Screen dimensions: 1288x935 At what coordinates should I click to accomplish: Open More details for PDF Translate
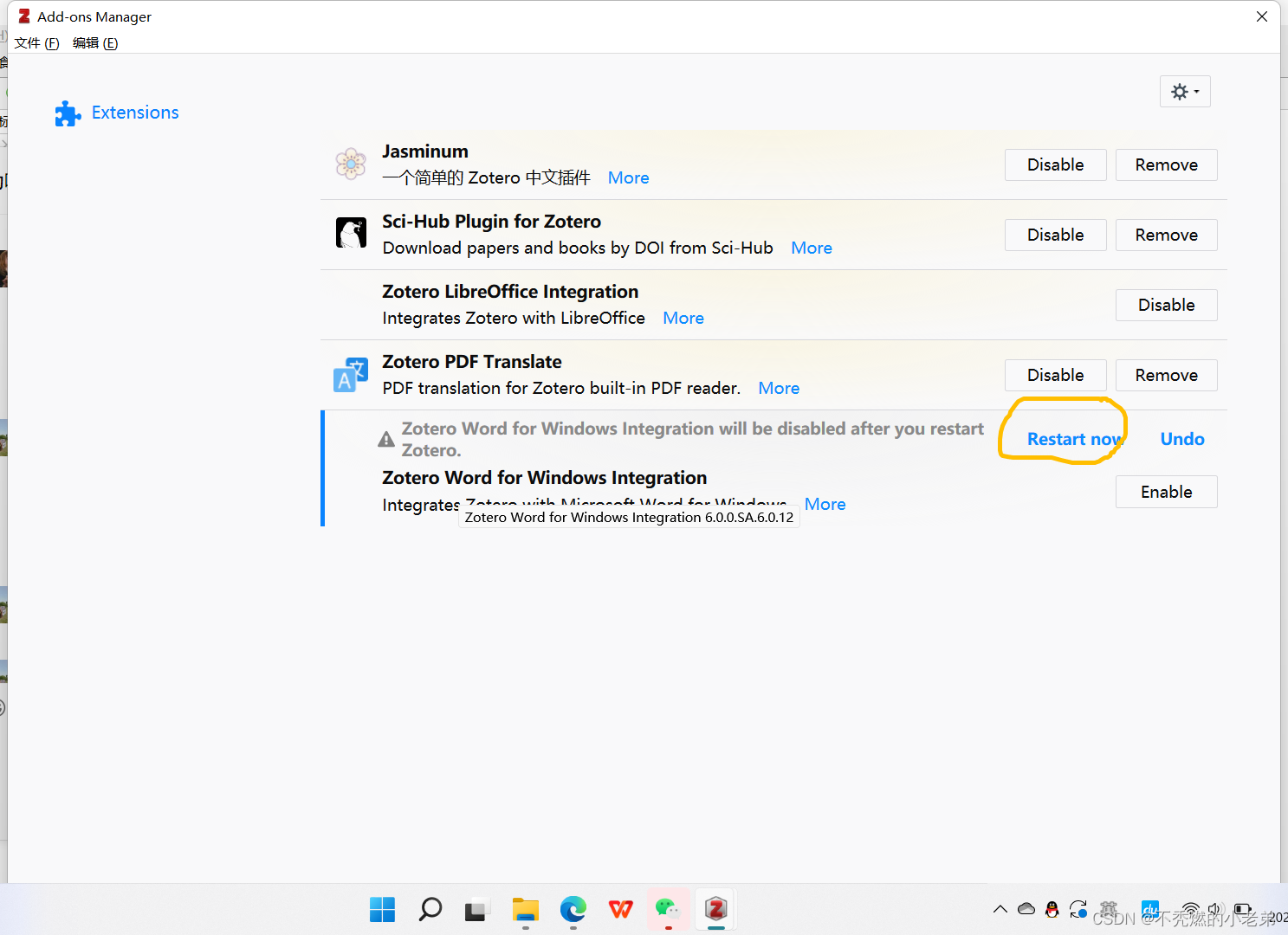pos(779,388)
